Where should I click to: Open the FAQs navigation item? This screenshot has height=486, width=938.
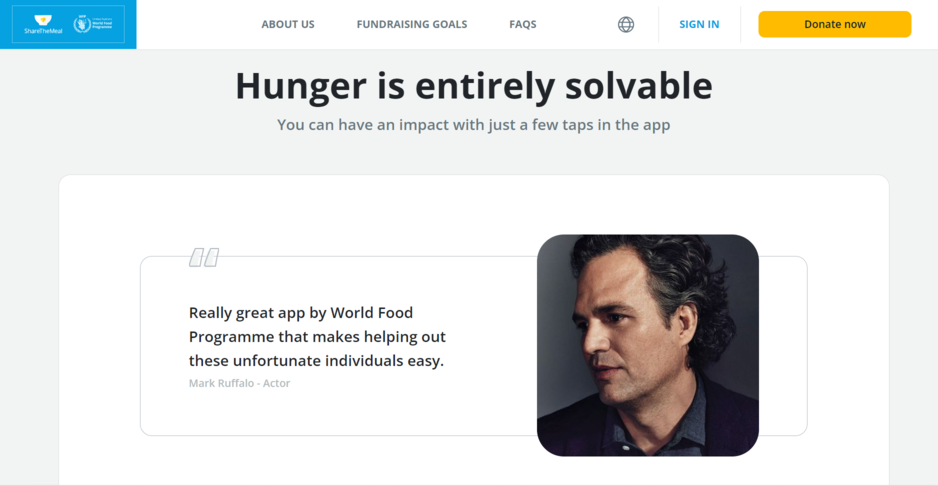(x=523, y=25)
